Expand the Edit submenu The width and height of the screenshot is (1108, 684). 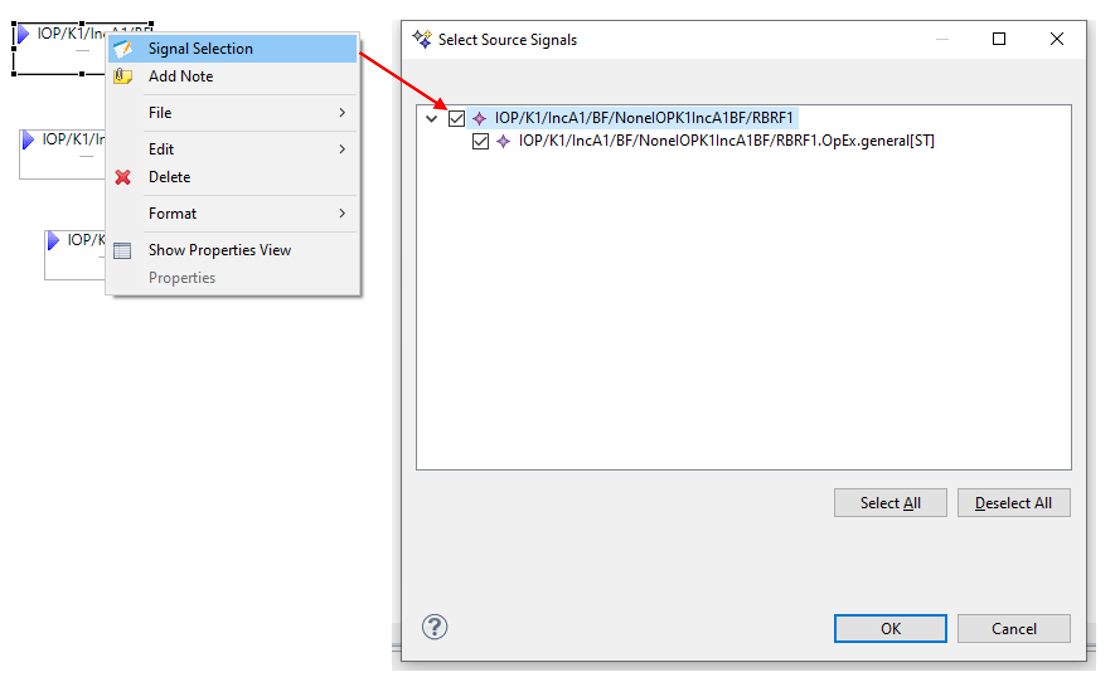click(341, 149)
